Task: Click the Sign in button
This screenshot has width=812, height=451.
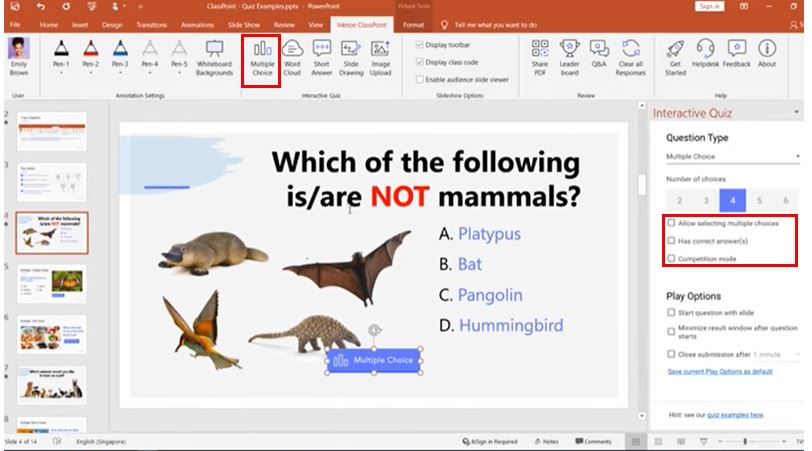Action: [x=709, y=6]
